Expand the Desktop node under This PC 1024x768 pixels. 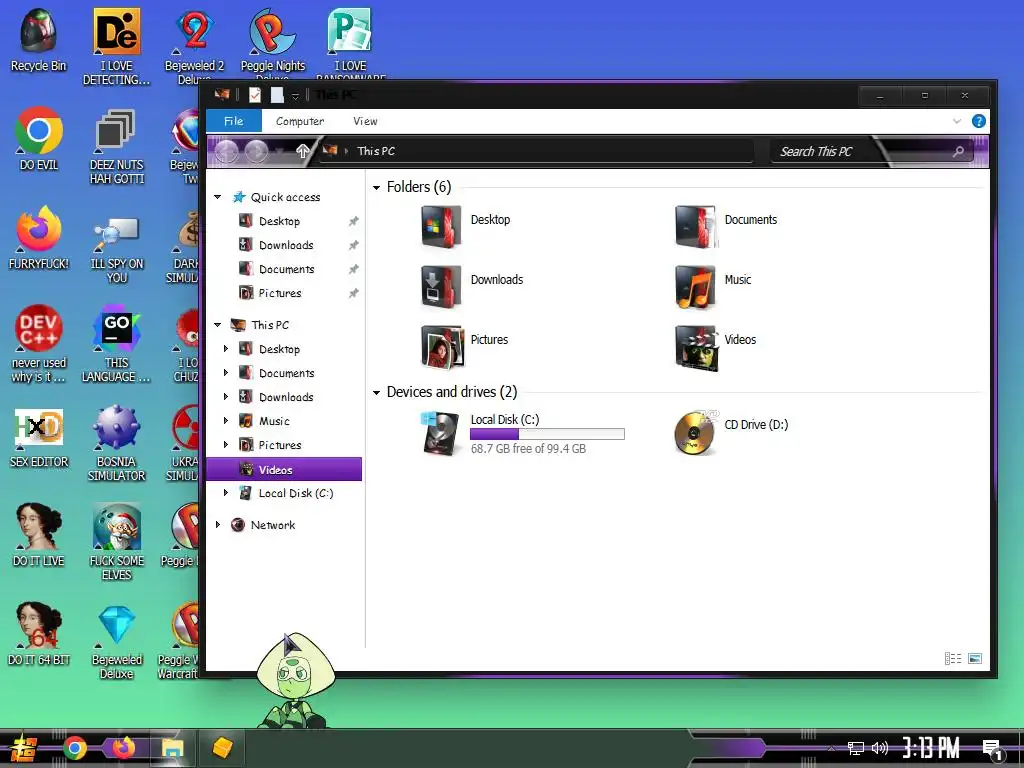point(226,349)
